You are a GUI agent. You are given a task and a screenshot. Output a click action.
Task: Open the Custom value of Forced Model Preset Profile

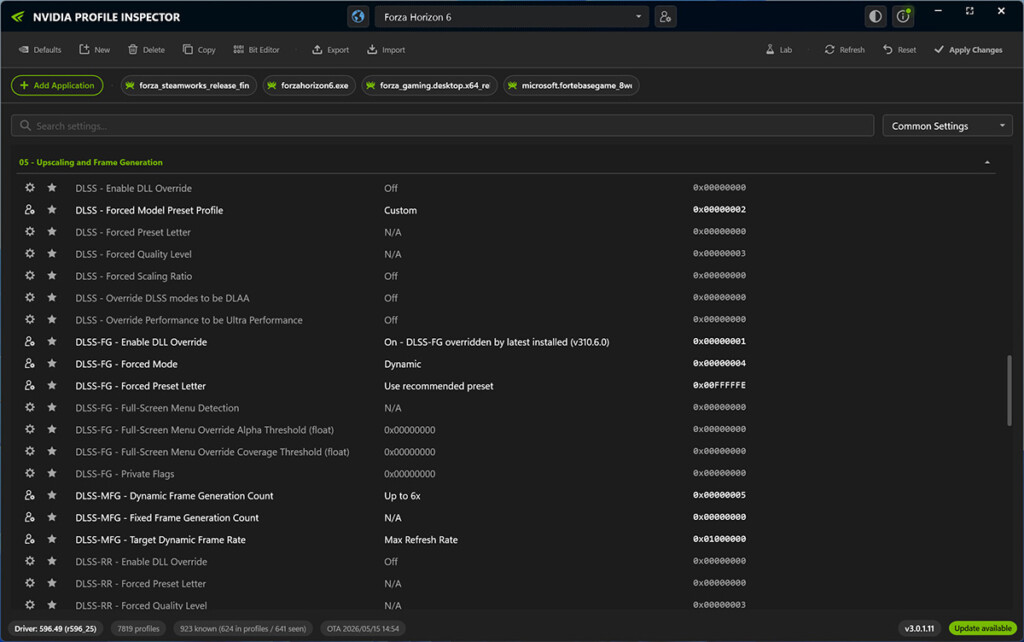tap(400, 210)
